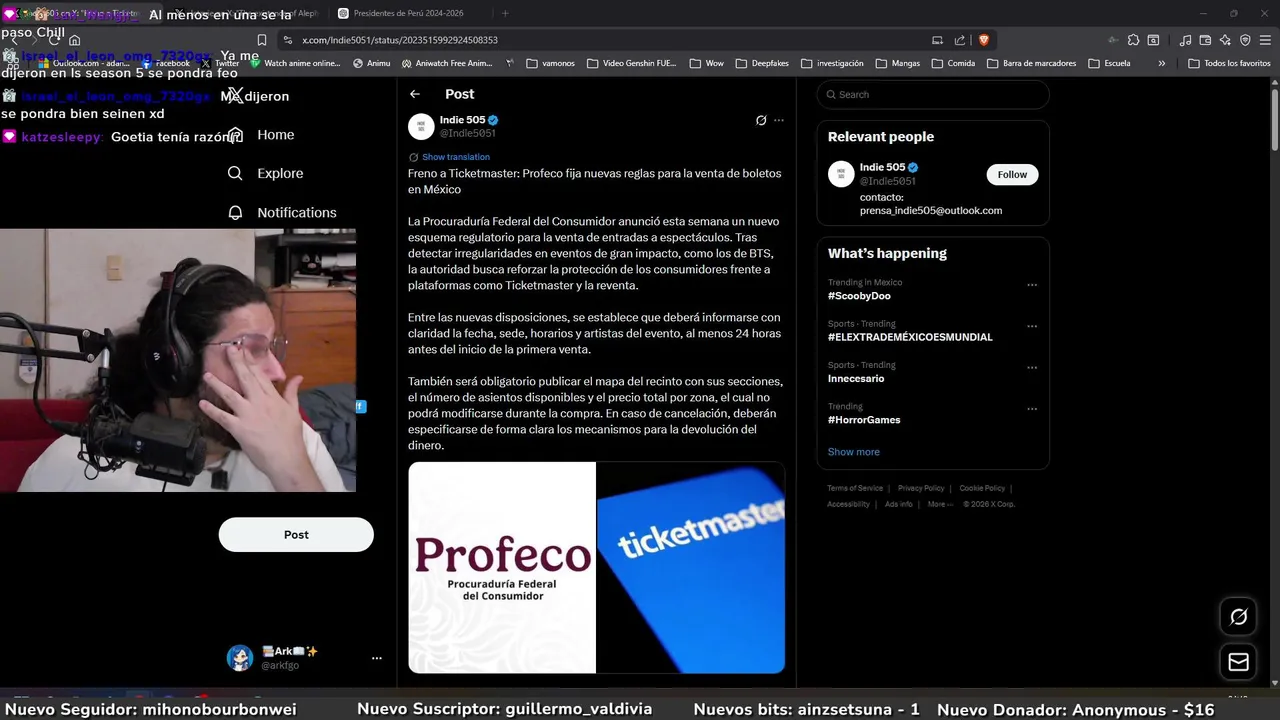Open Explore magnifier in X sidebar

coord(235,173)
